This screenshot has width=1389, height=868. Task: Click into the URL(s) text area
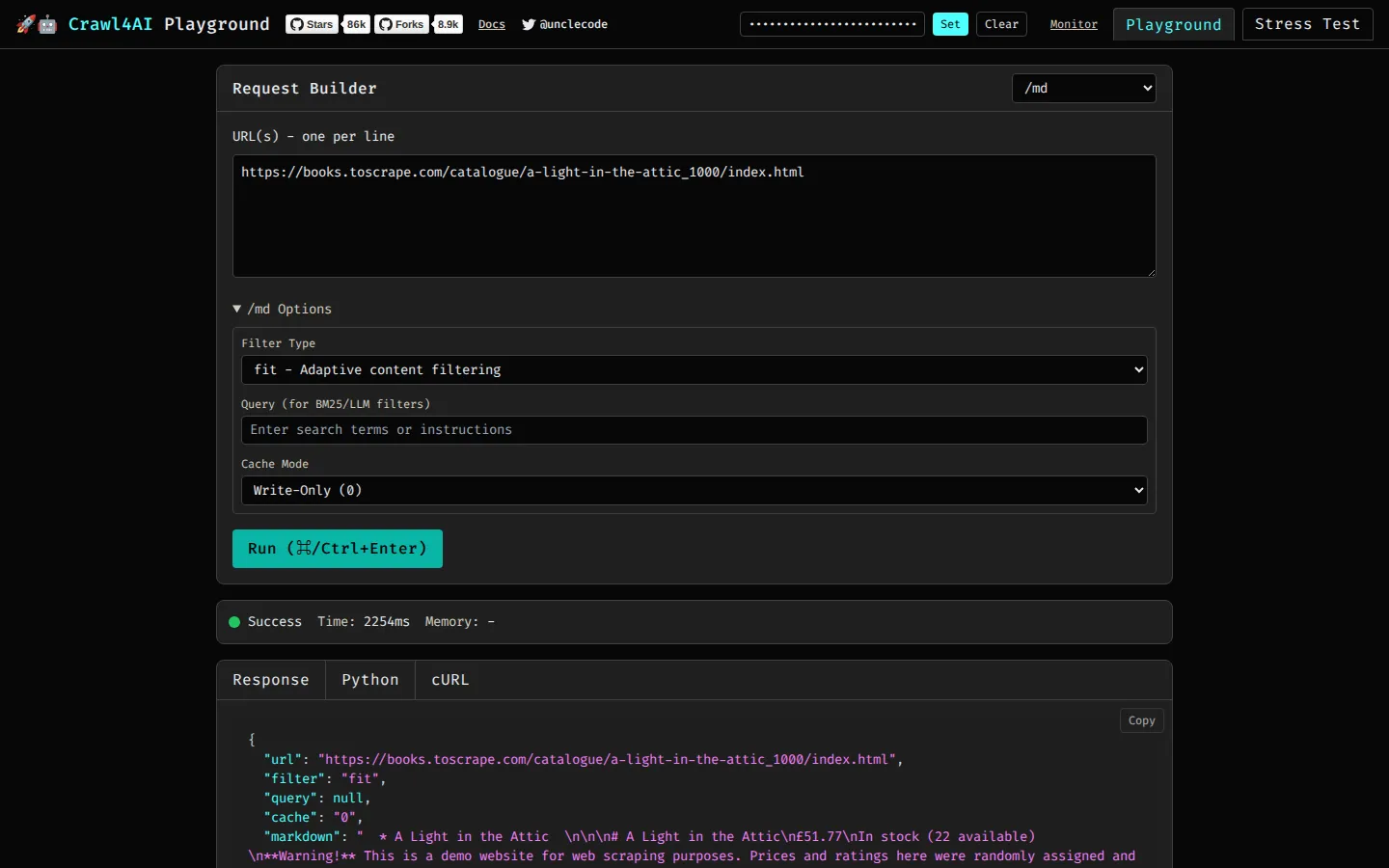694,216
